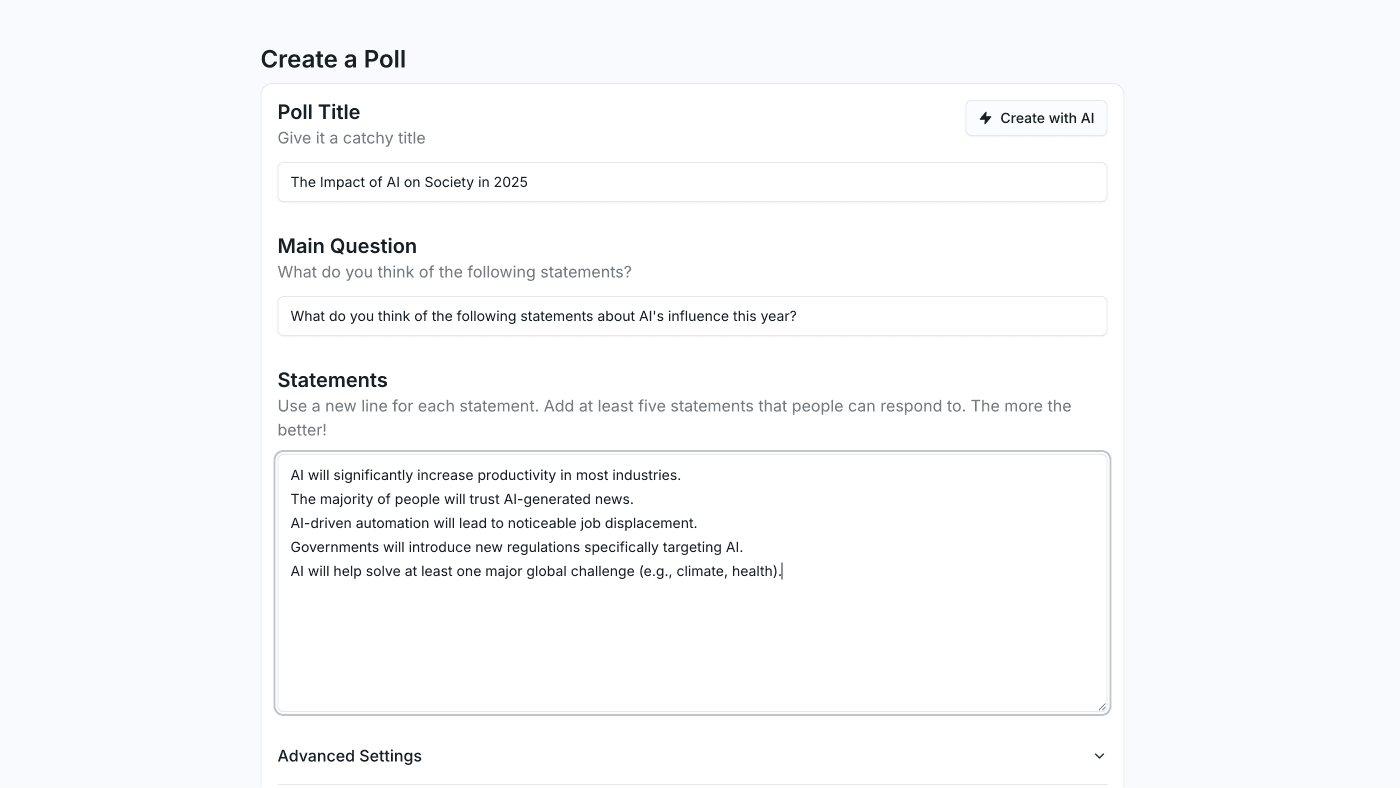Click inside the Poll Title text field
Image resolution: width=1400 pixels, height=788 pixels.
pyautogui.click(x=692, y=182)
